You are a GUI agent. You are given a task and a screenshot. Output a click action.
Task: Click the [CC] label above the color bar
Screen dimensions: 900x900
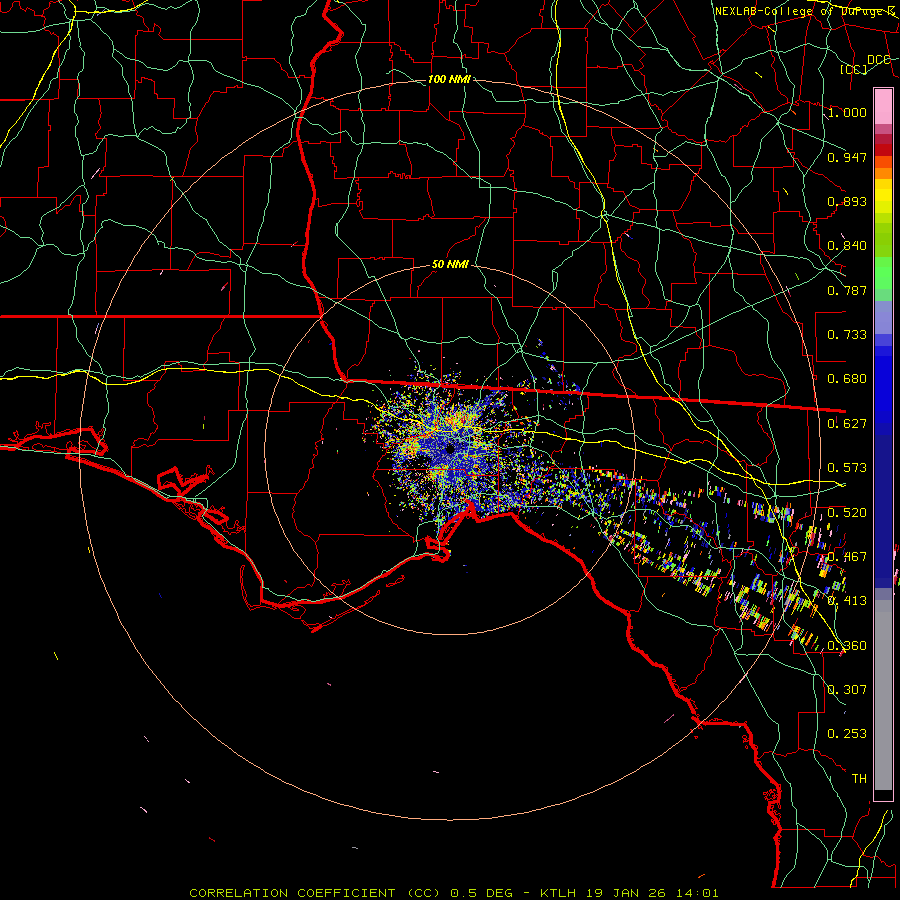[854, 69]
